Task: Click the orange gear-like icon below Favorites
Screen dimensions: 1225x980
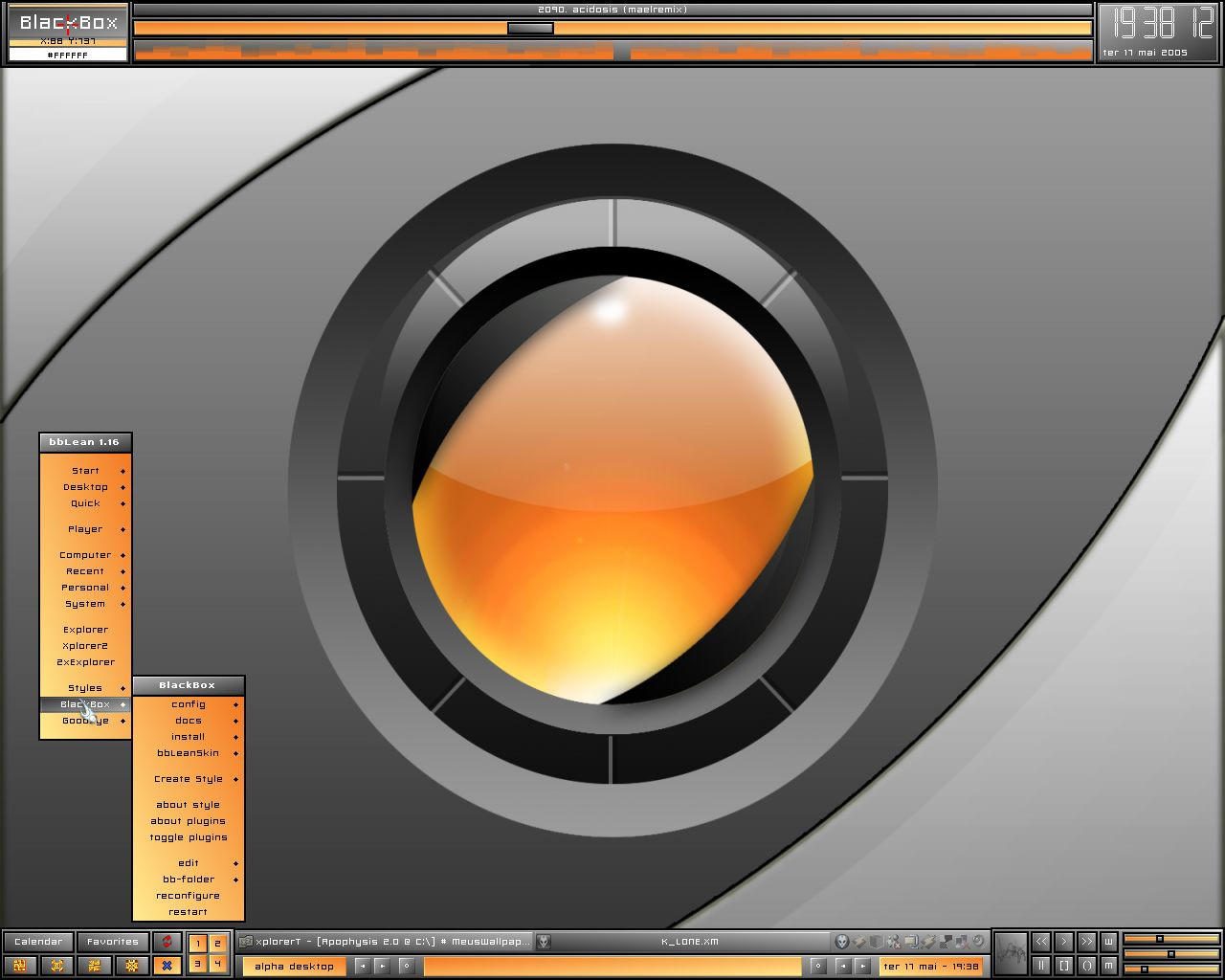Action: (x=131, y=966)
